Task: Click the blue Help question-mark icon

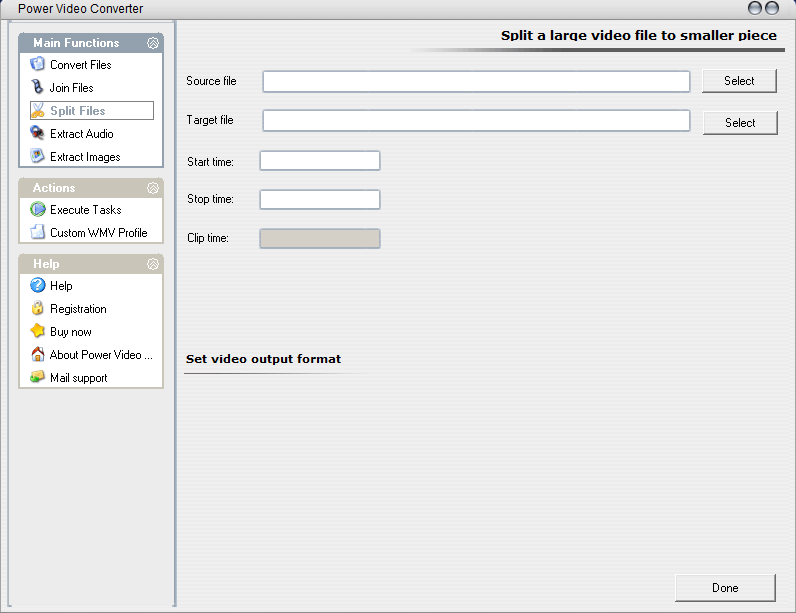Action: point(38,285)
